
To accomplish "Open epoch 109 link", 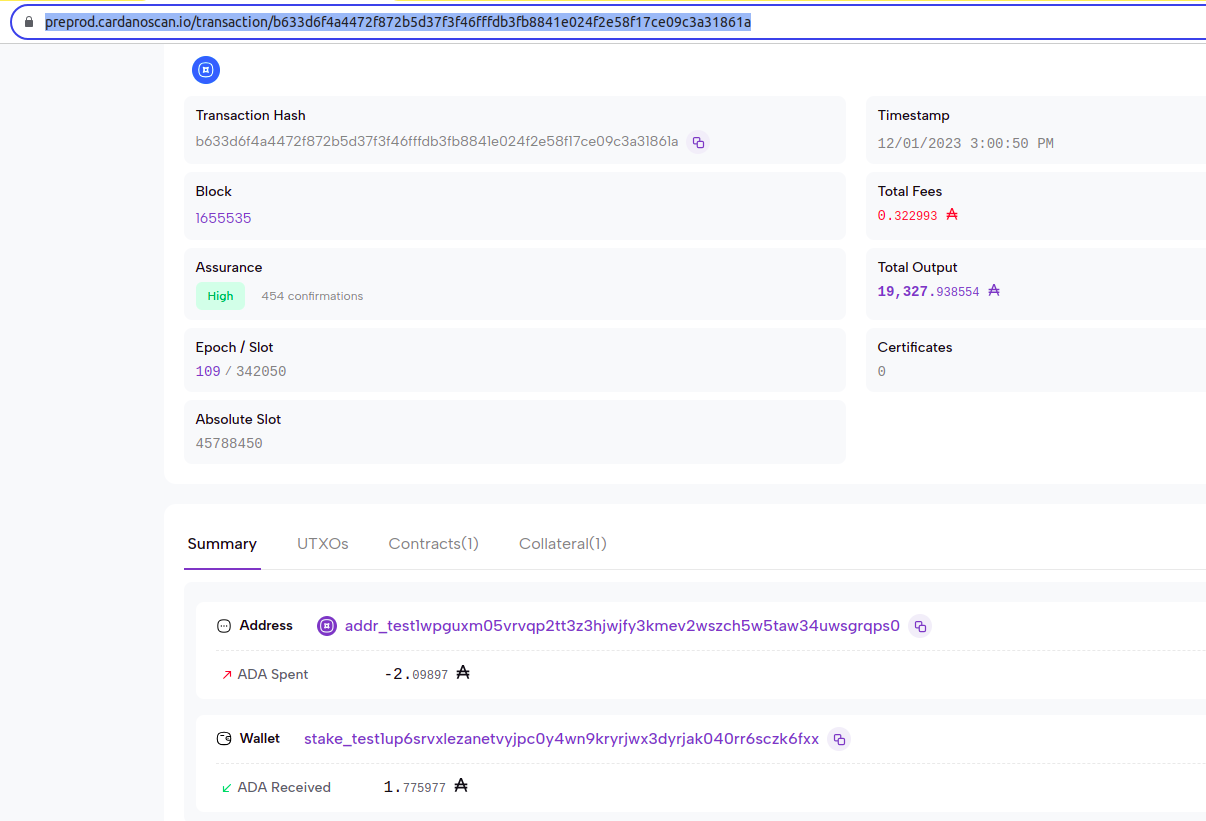I will click(x=208, y=371).
